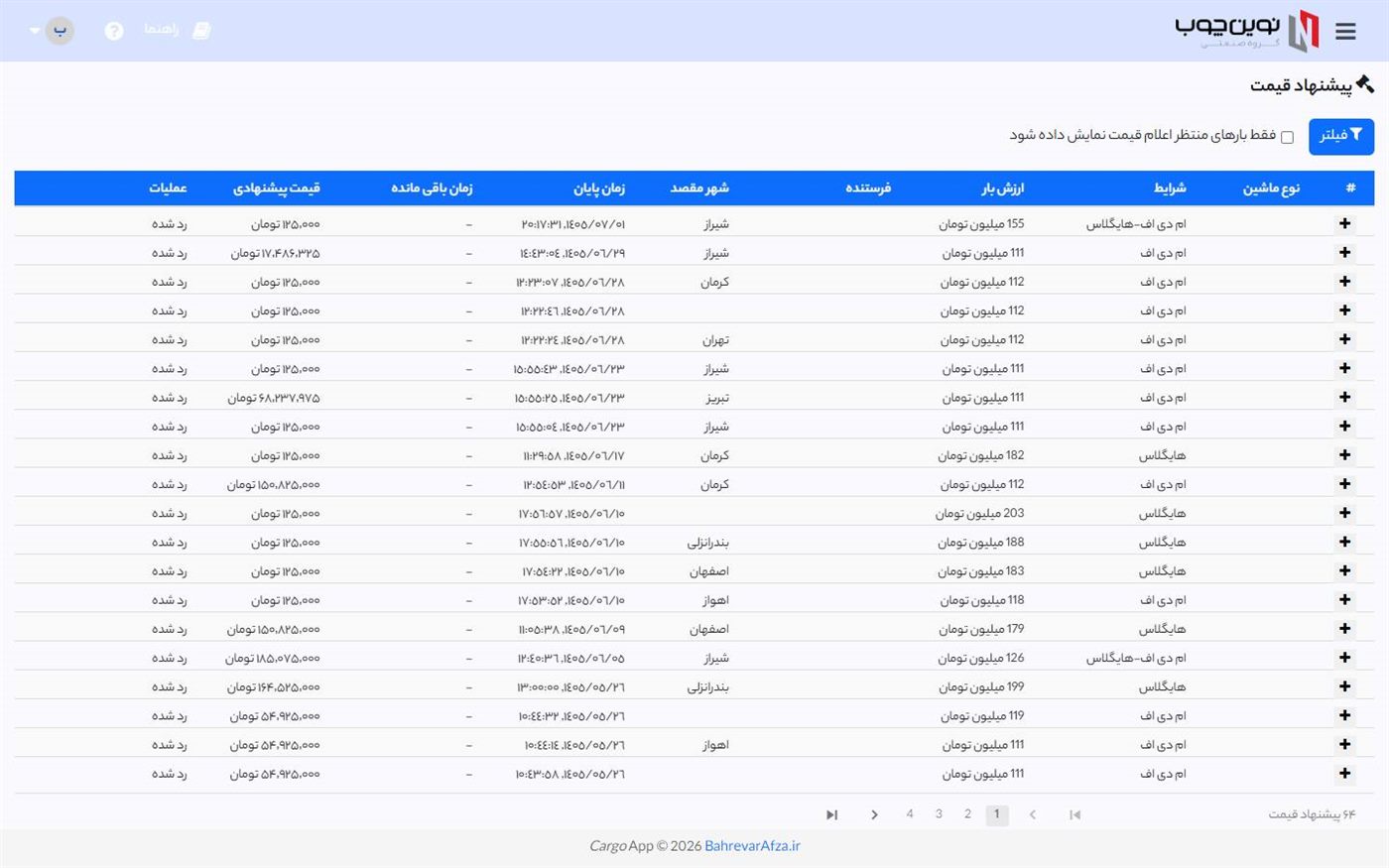Image resolution: width=1389 pixels, height=868 pixels.
Task: Click the زمان باقی مانده column header
Action: coord(432,188)
